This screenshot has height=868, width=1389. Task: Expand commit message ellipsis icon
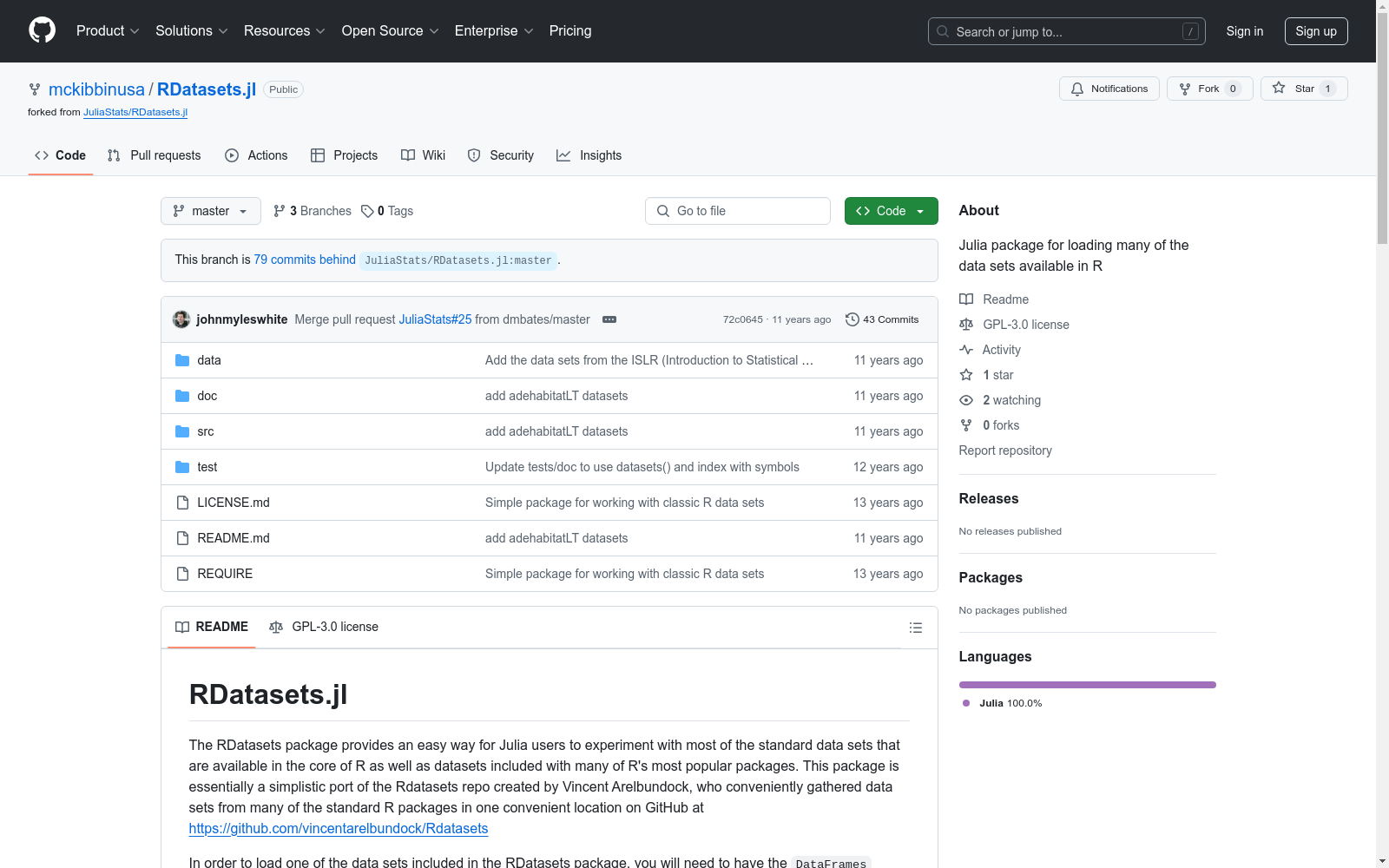point(609,319)
